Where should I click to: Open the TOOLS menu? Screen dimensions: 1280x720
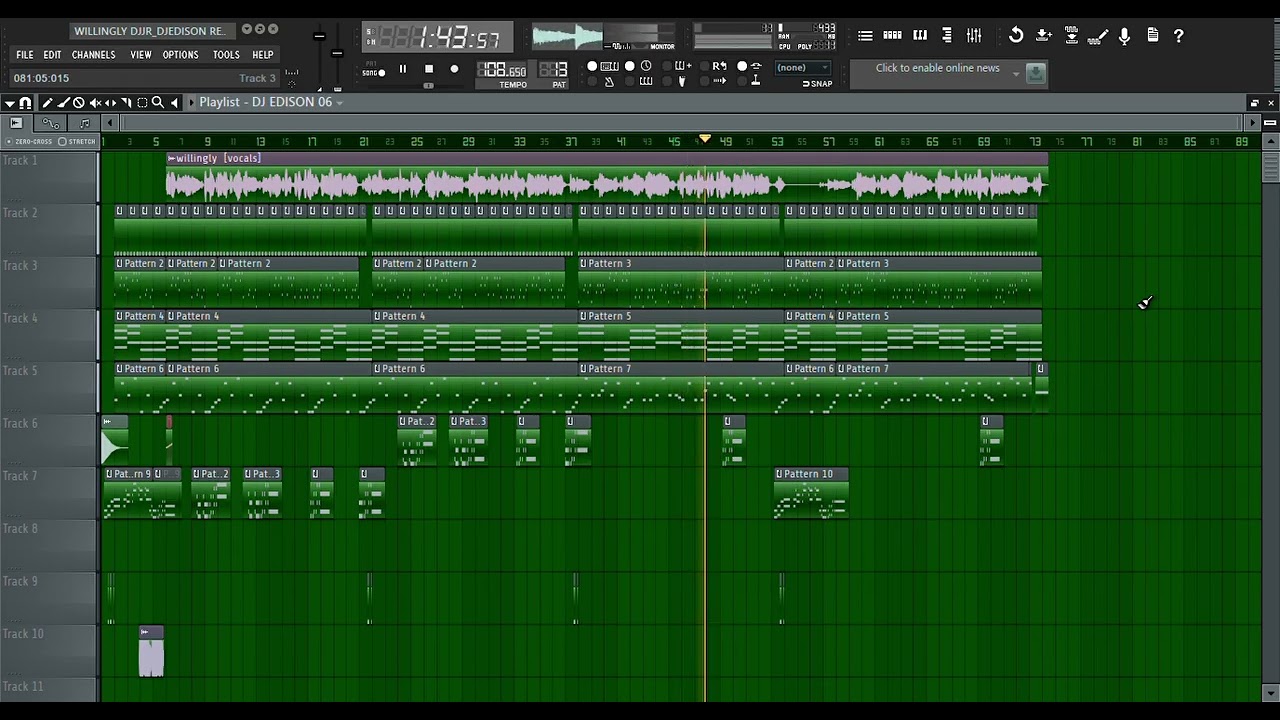tap(226, 55)
